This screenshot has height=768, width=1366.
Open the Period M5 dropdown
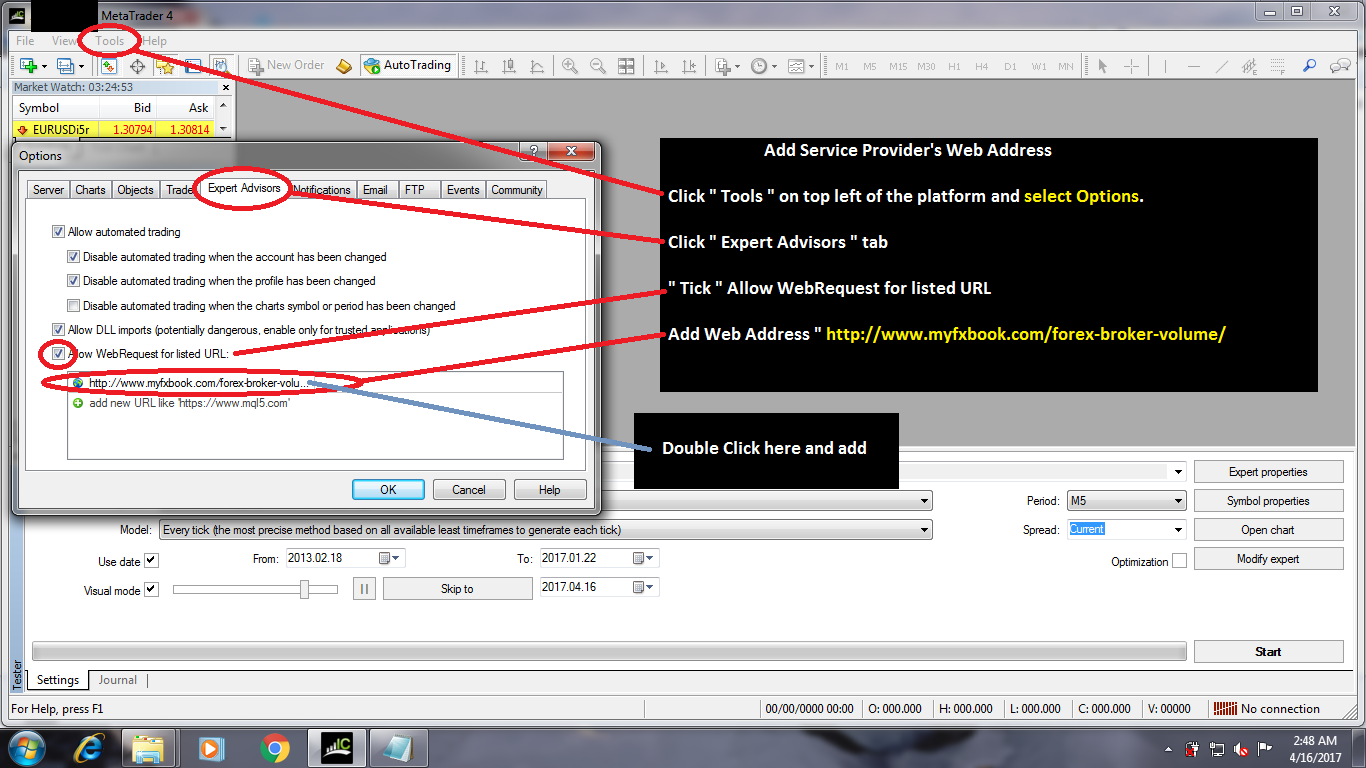coord(1127,501)
